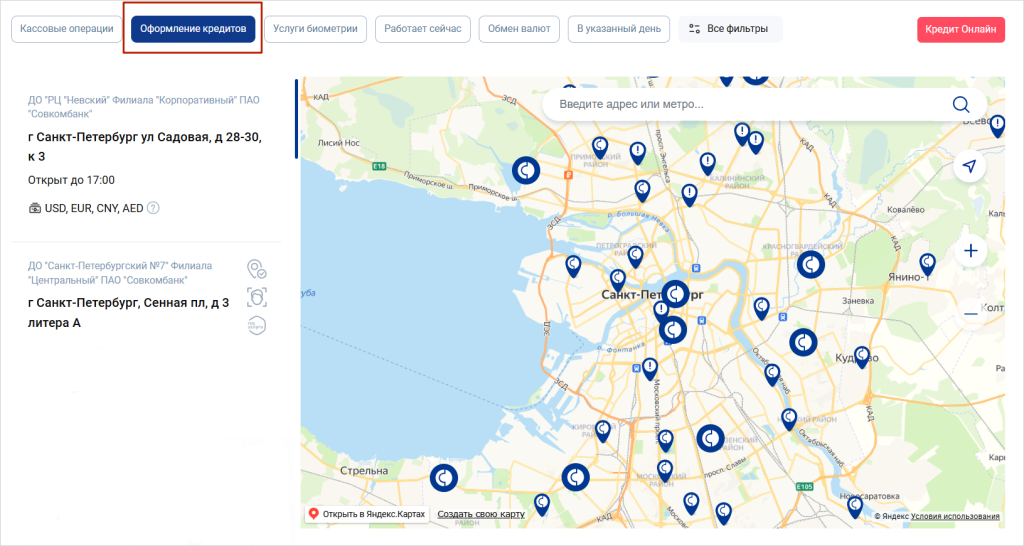Image resolution: width=1024 pixels, height=546 pixels.
Task: Click the ДО "Санкт-Петербургский №7" branch name
Action: pyautogui.click(x=120, y=273)
